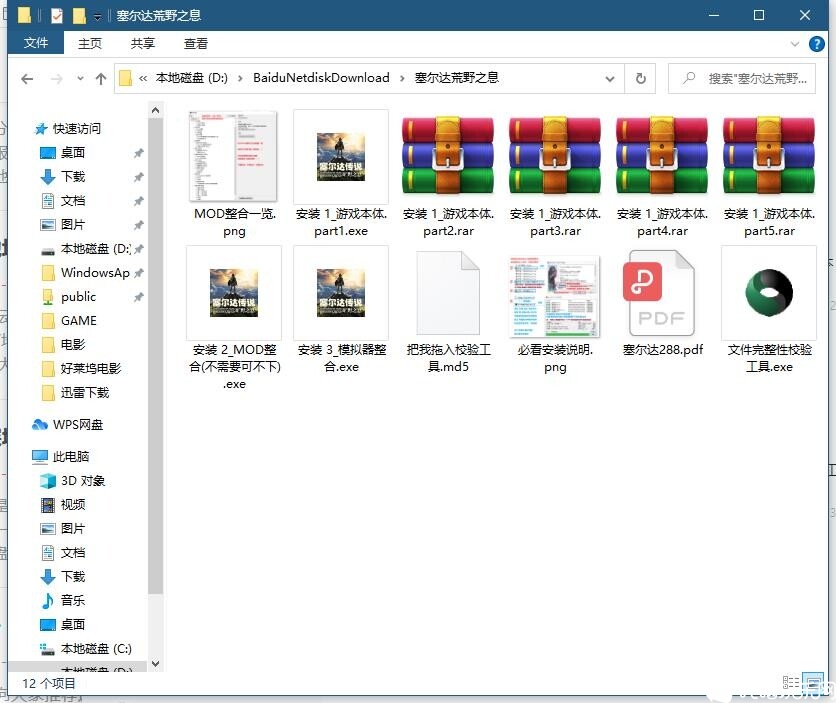Open 文档 under 此电脑
The height and width of the screenshot is (703, 836).
pos(72,553)
